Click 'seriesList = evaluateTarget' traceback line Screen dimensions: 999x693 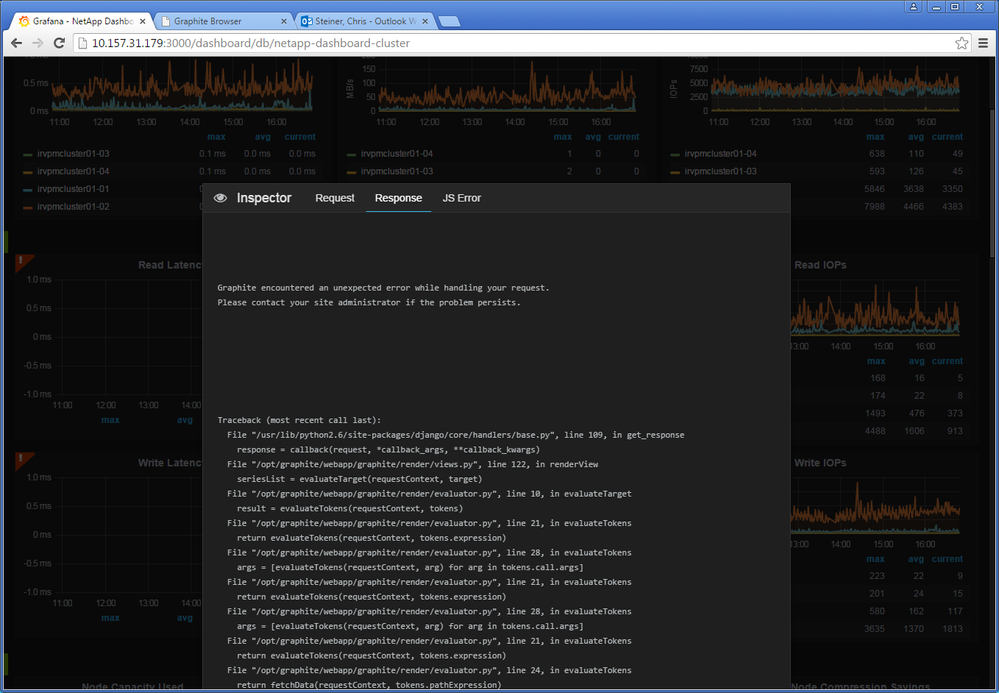coord(359,479)
